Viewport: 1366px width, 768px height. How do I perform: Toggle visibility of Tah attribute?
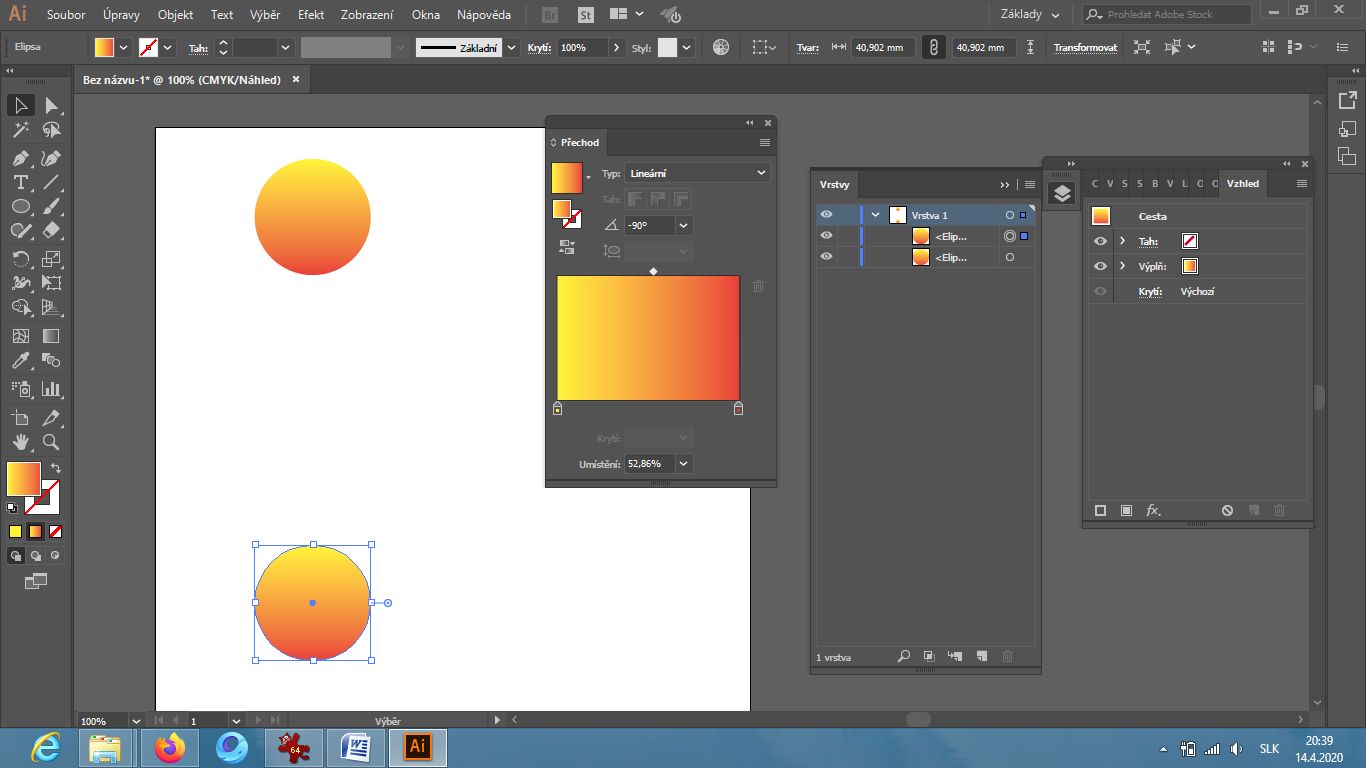click(x=1100, y=241)
